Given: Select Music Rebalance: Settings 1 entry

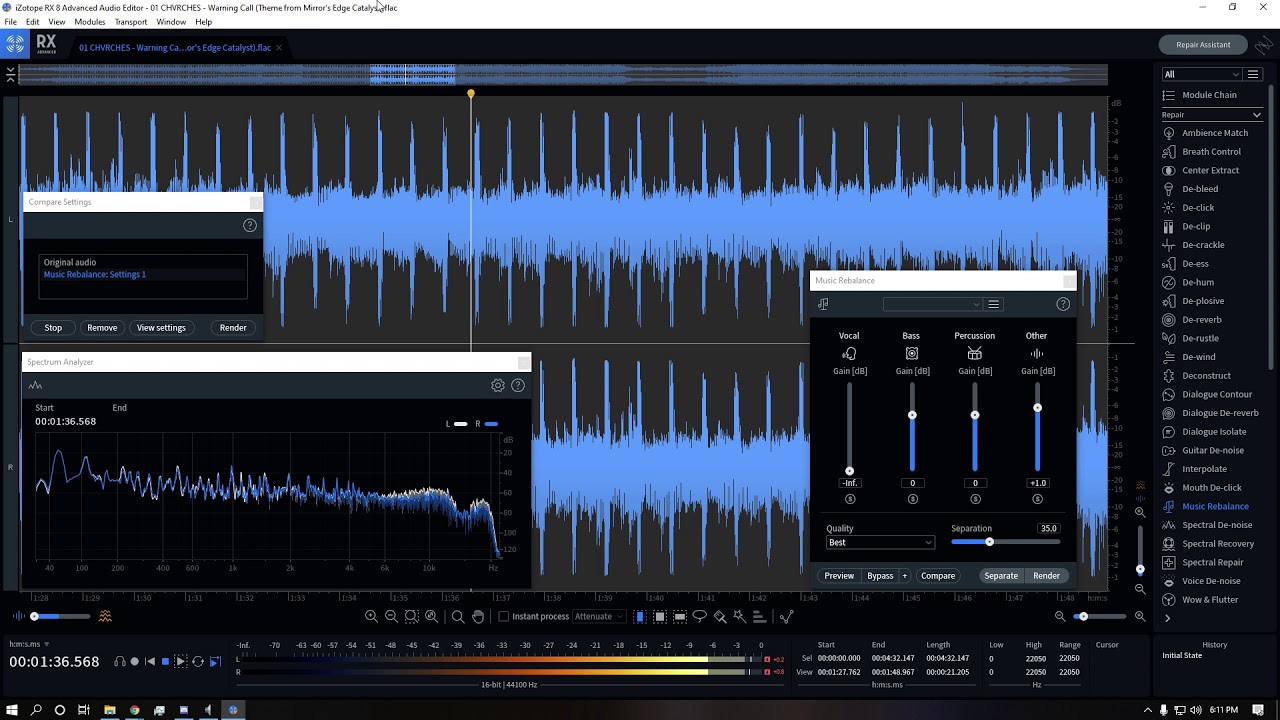Looking at the screenshot, I should pos(95,274).
